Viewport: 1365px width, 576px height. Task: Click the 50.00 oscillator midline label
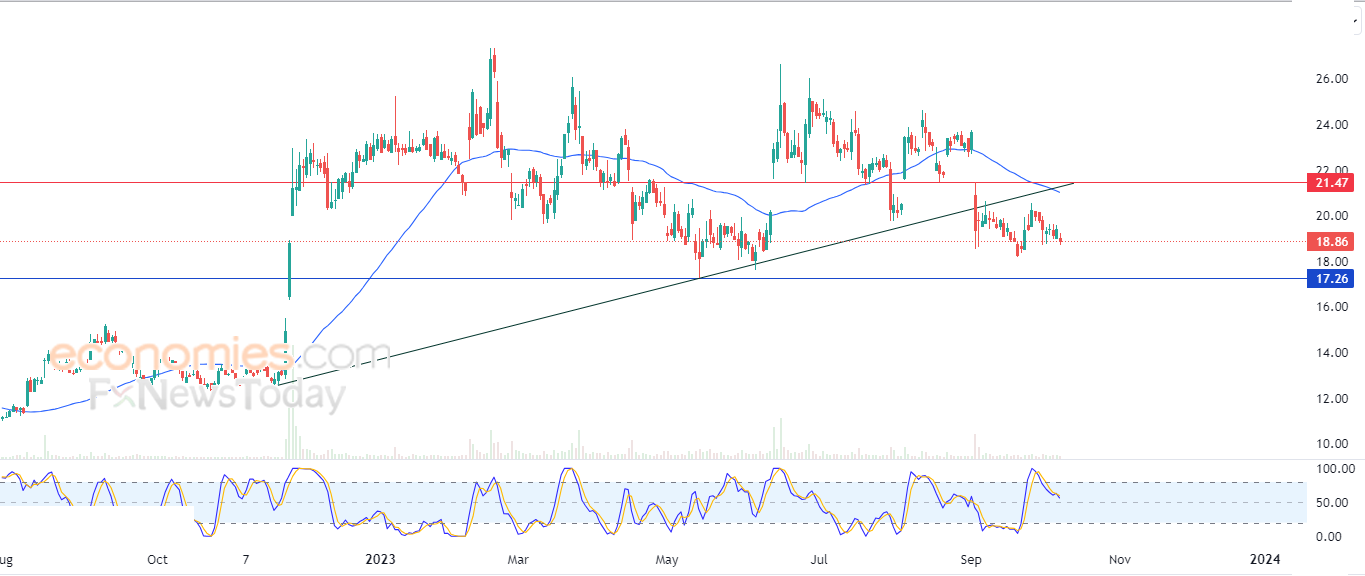pyautogui.click(x=1331, y=502)
